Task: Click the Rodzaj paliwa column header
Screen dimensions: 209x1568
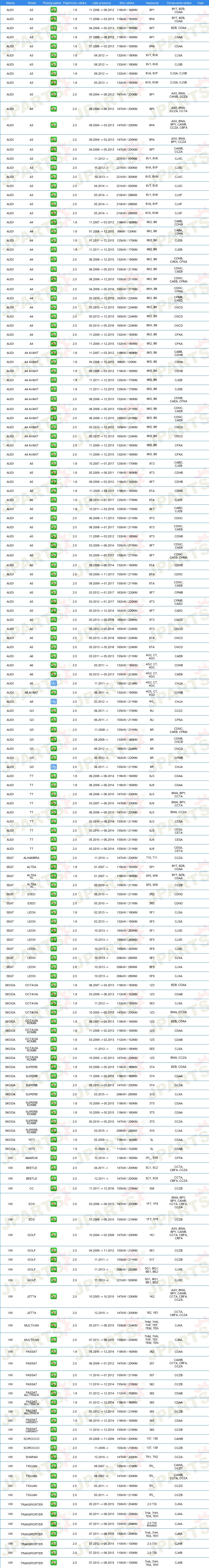Action: click(53, 2)
